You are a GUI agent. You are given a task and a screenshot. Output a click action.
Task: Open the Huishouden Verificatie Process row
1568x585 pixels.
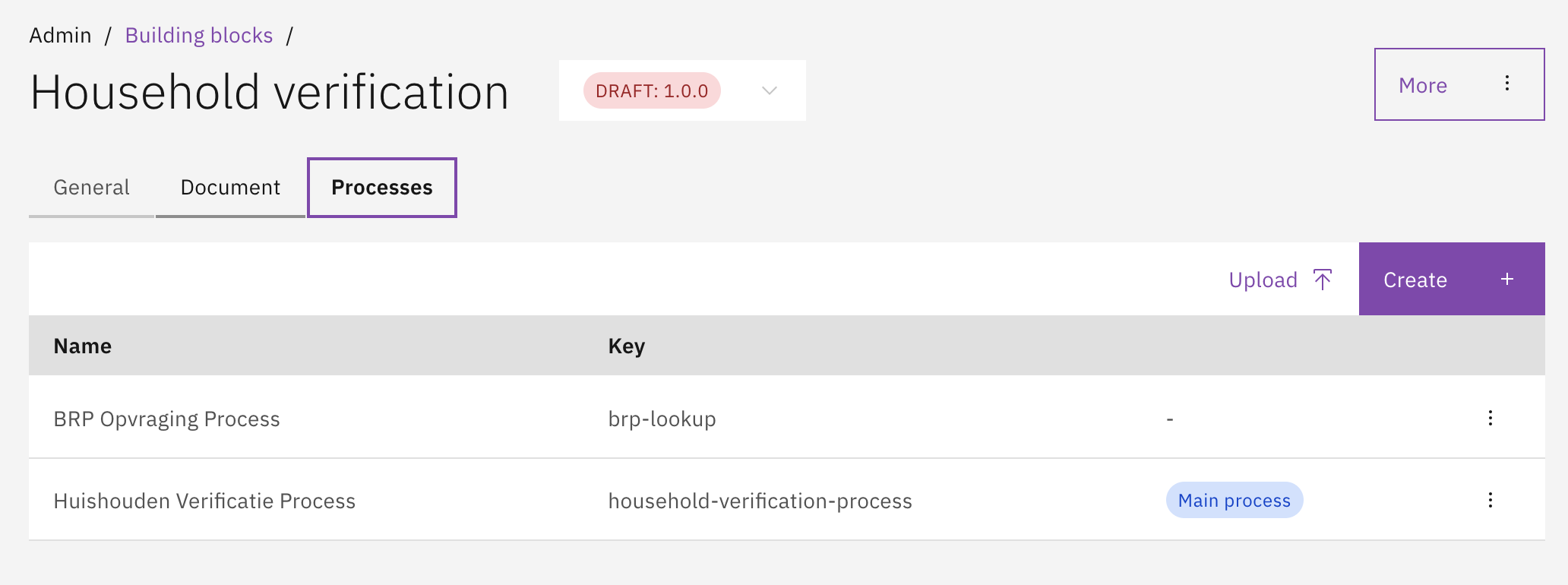point(204,501)
